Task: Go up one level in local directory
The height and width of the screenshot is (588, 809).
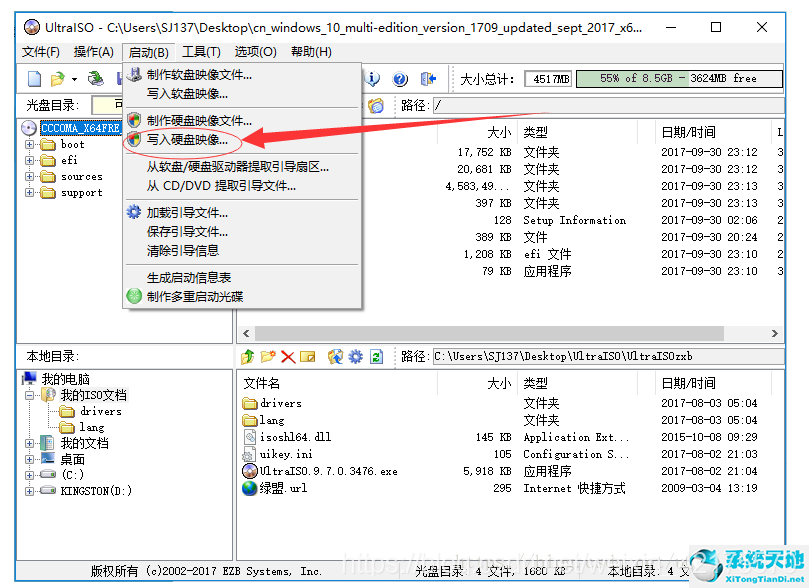Action: tap(248, 357)
